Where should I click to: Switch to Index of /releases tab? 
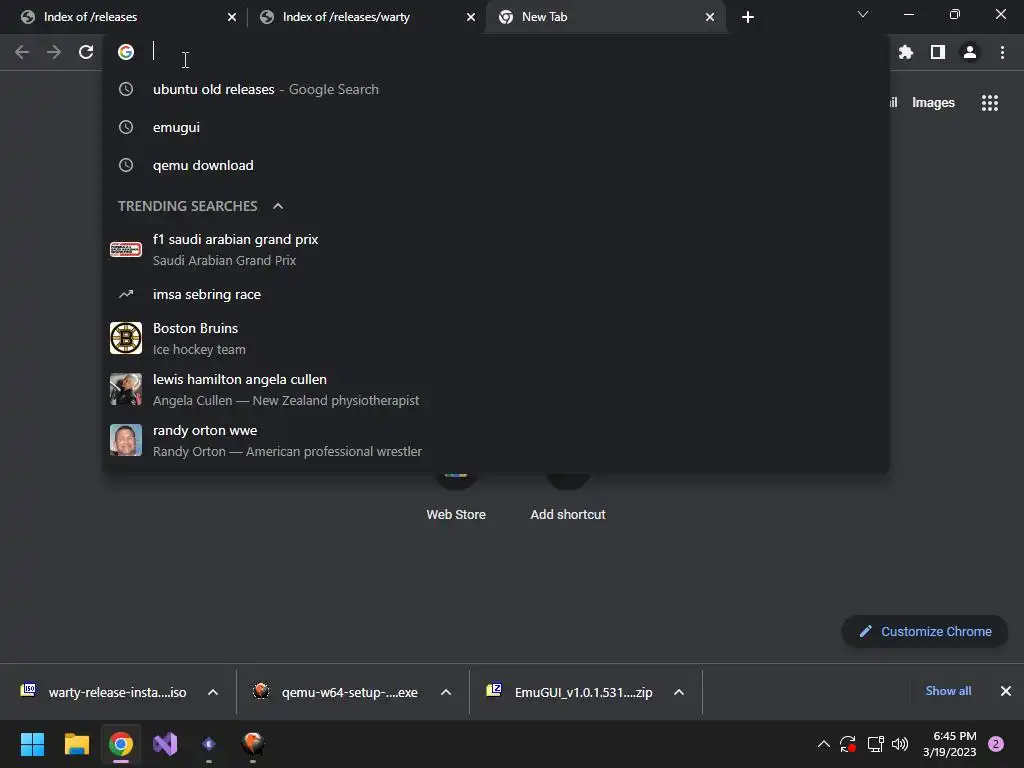pos(124,17)
